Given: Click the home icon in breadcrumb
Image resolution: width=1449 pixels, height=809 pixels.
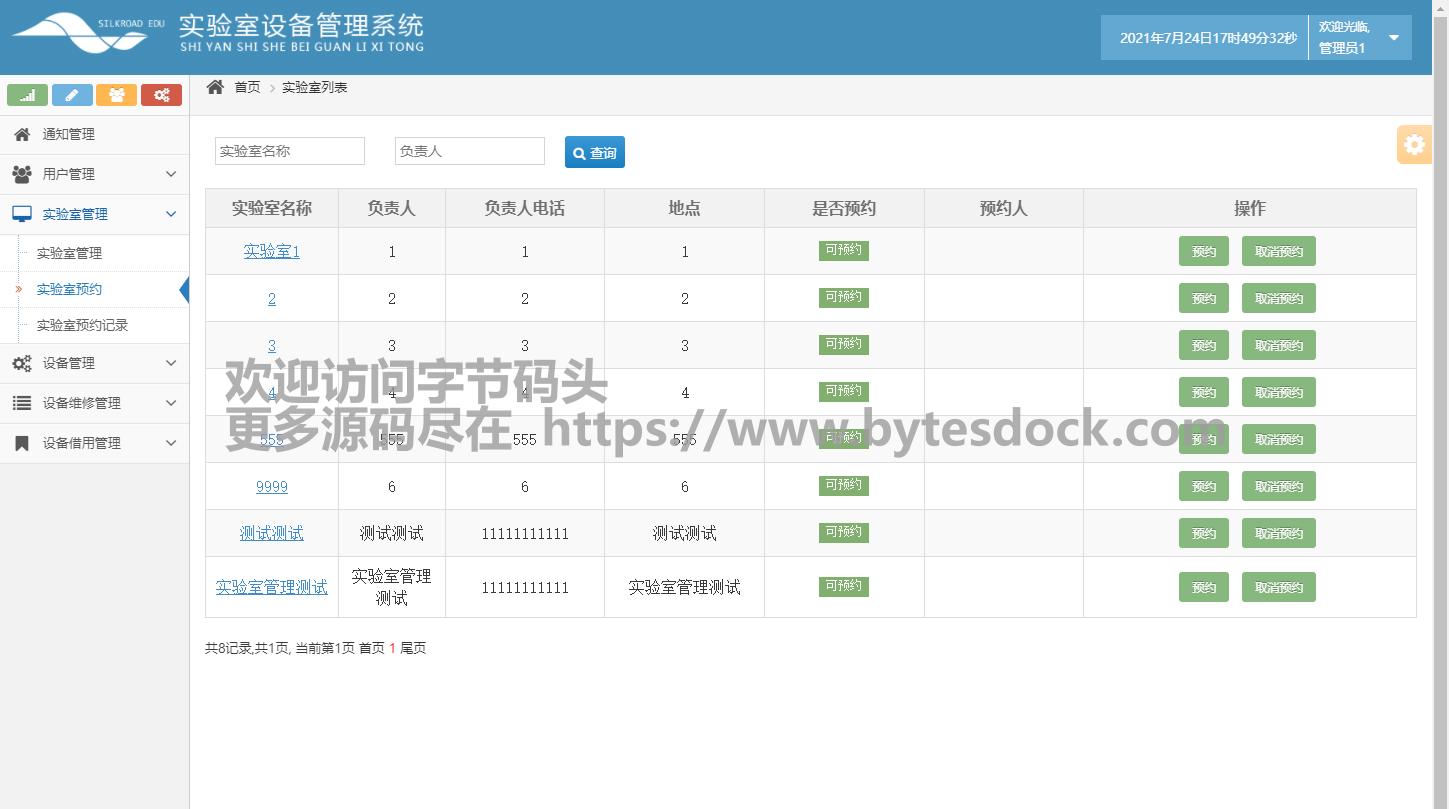Looking at the screenshot, I should coord(215,87).
